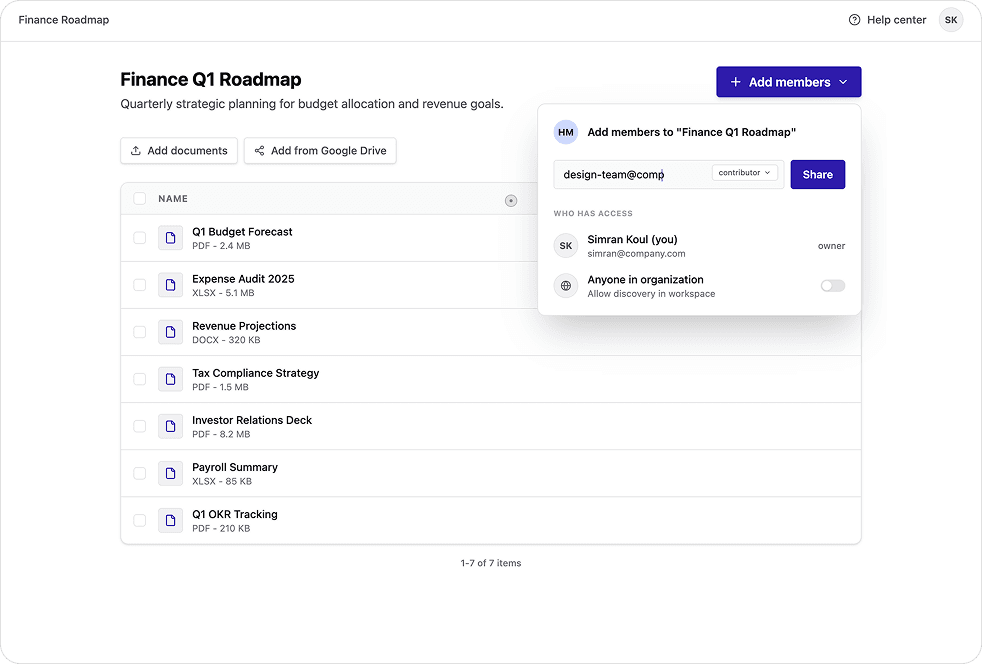Click the HM avatar in share popup
The height and width of the screenshot is (664, 982).
(x=566, y=132)
